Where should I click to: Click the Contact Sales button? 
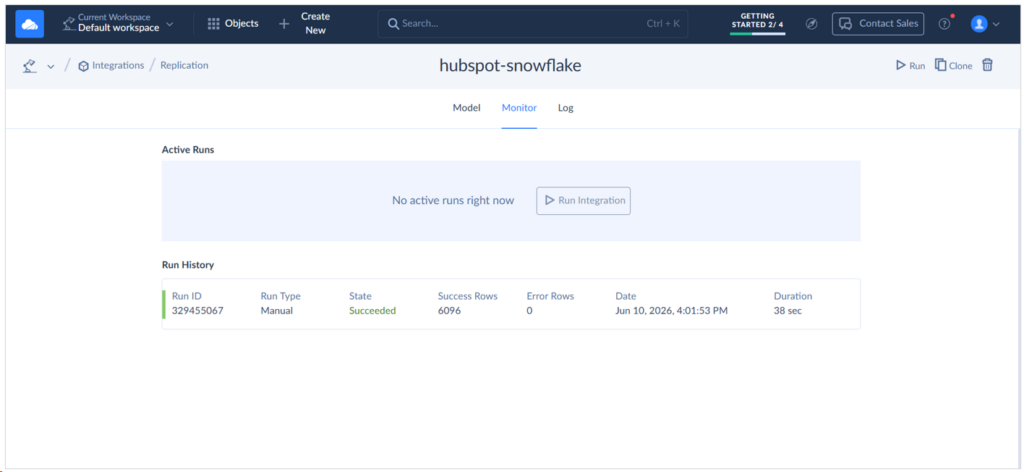(x=878, y=24)
